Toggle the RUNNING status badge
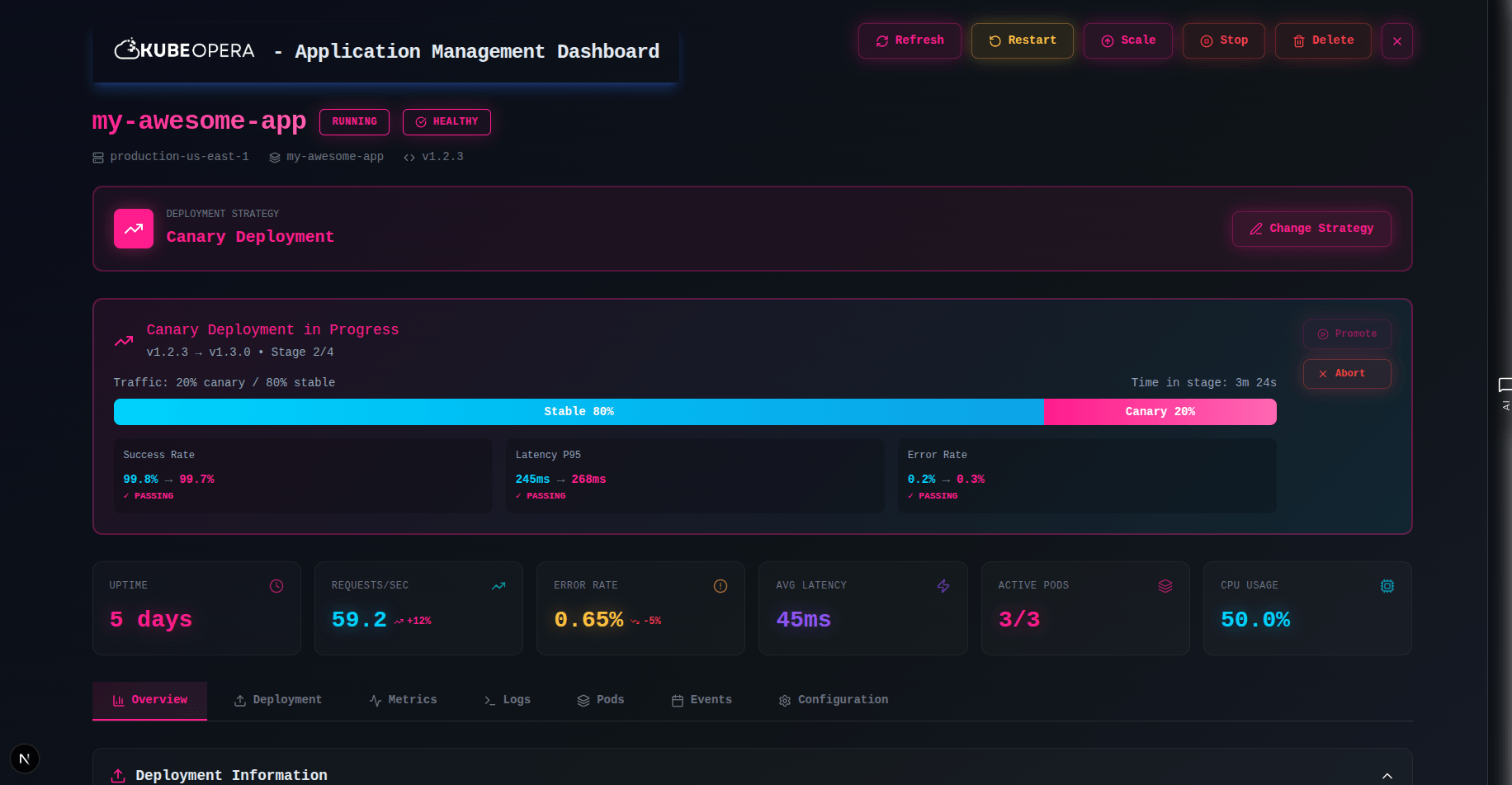 [x=354, y=121]
